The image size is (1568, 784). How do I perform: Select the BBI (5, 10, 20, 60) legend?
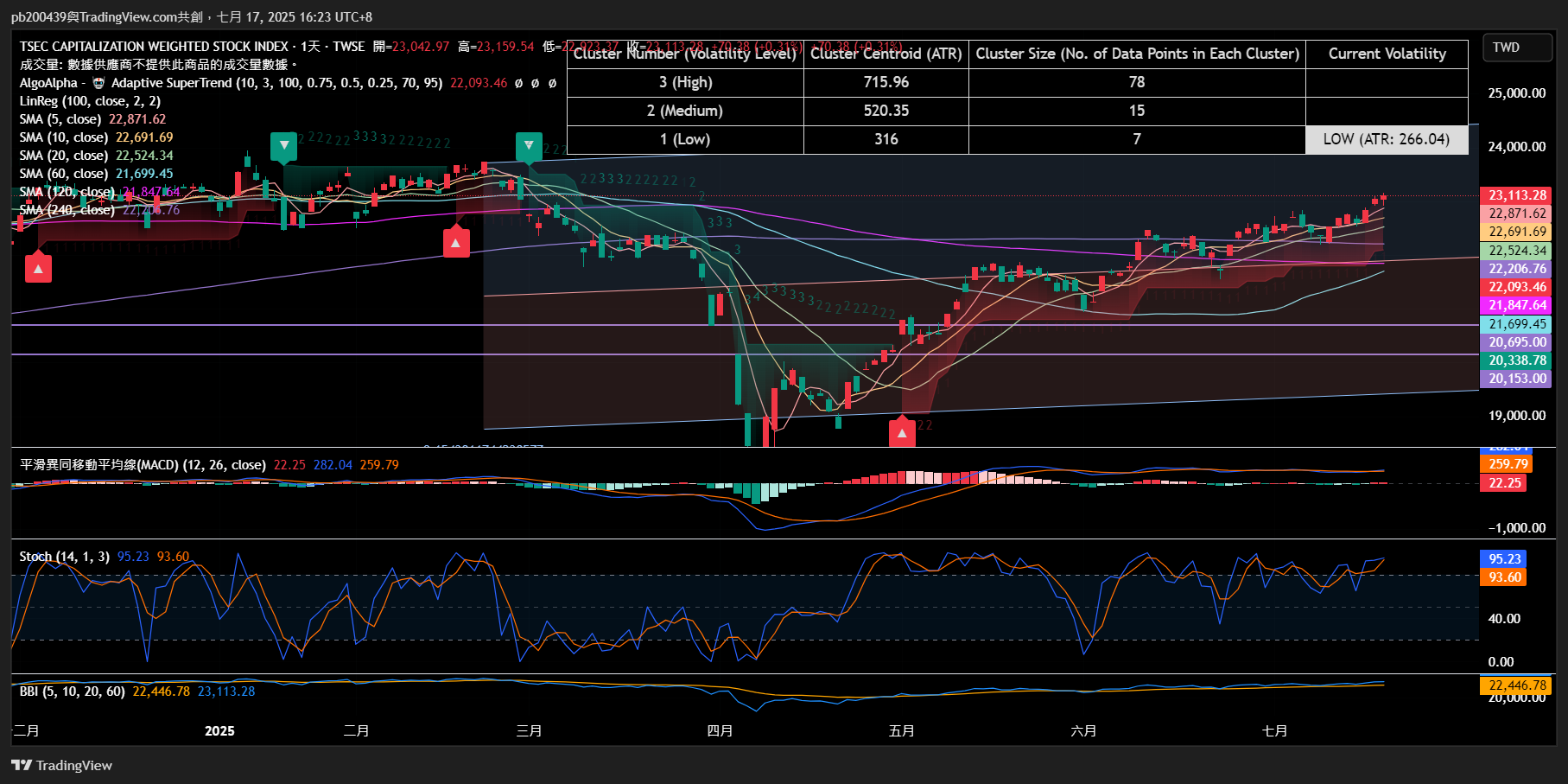tap(73, 692)
